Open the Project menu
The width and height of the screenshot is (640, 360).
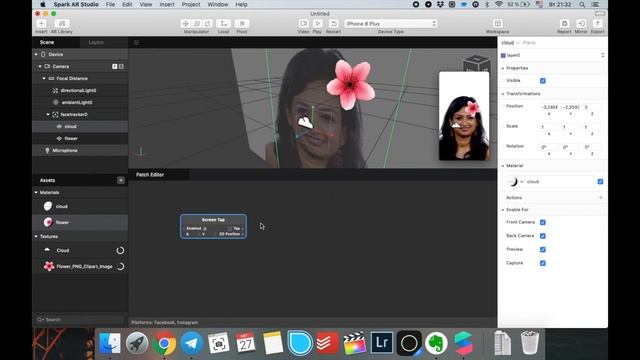tap(191, 4)
